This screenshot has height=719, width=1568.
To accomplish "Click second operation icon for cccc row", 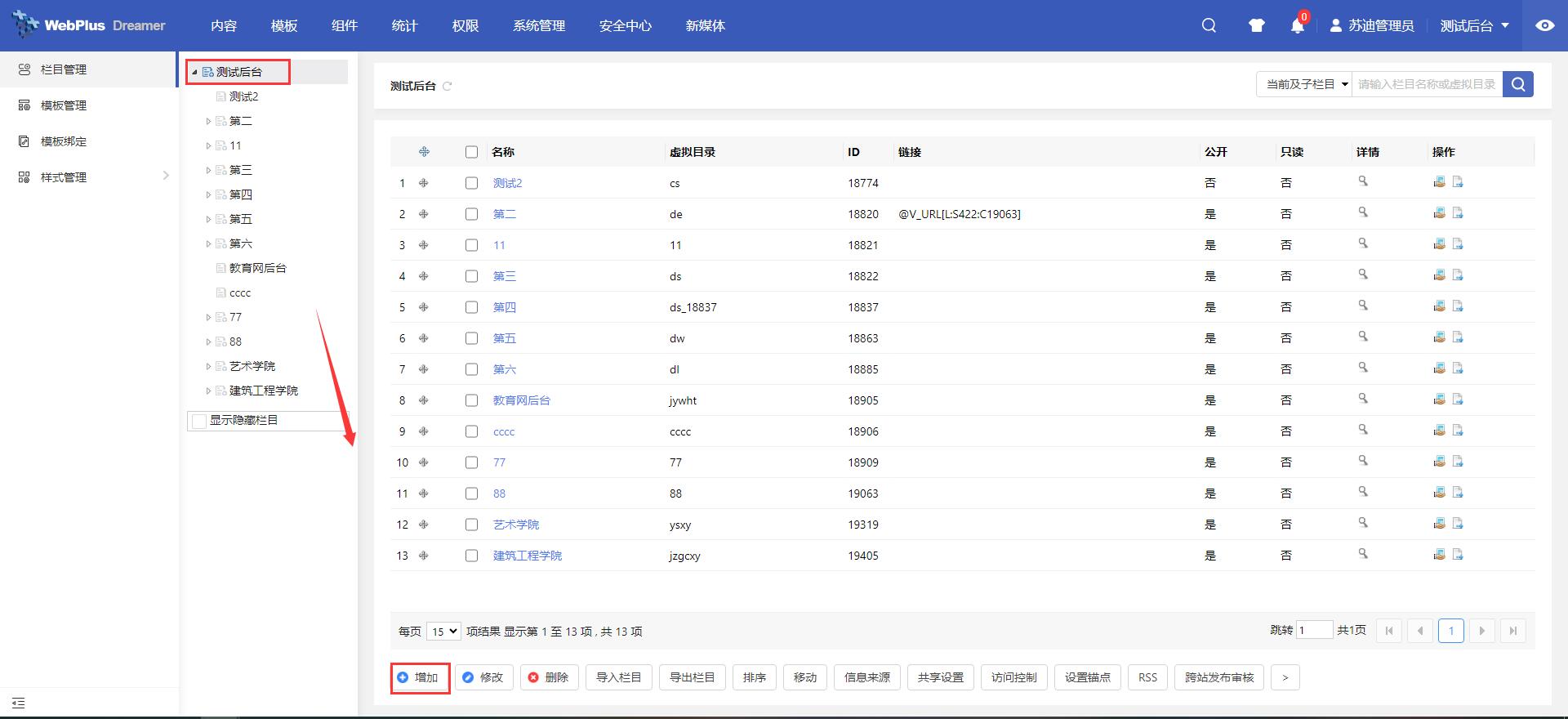I will point(1458,430).
